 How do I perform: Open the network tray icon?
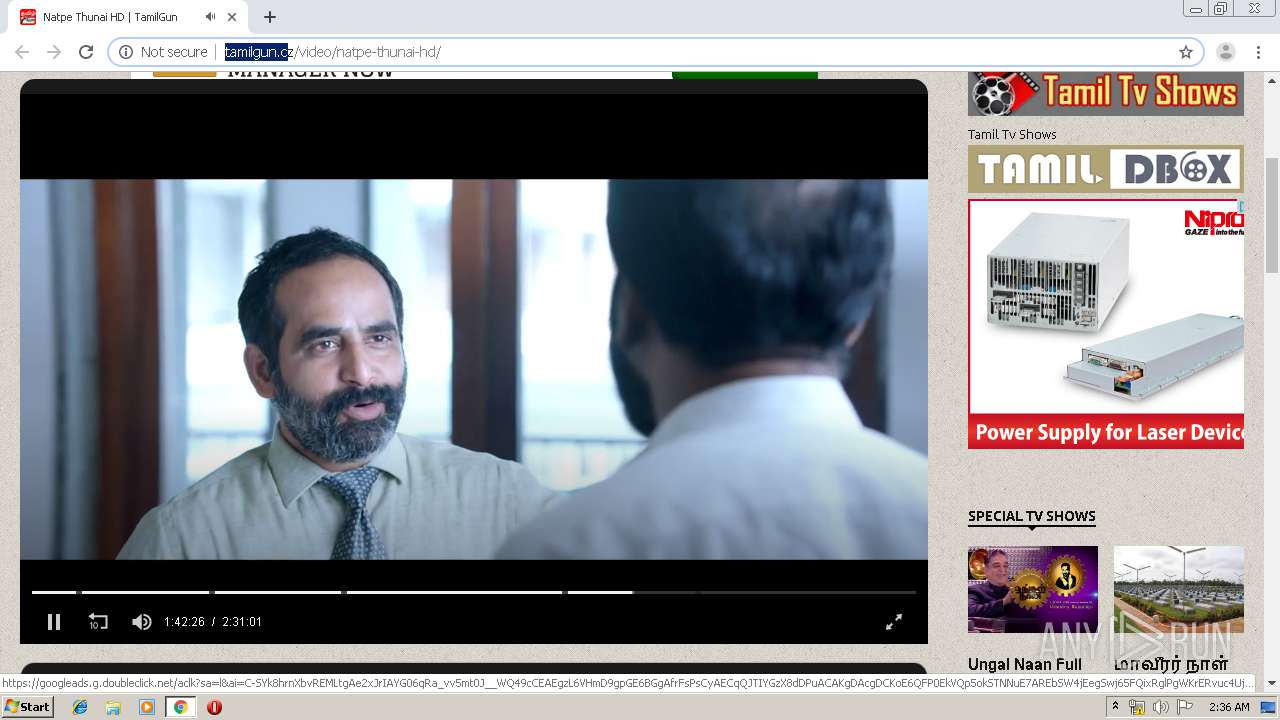coord(1136,707)
